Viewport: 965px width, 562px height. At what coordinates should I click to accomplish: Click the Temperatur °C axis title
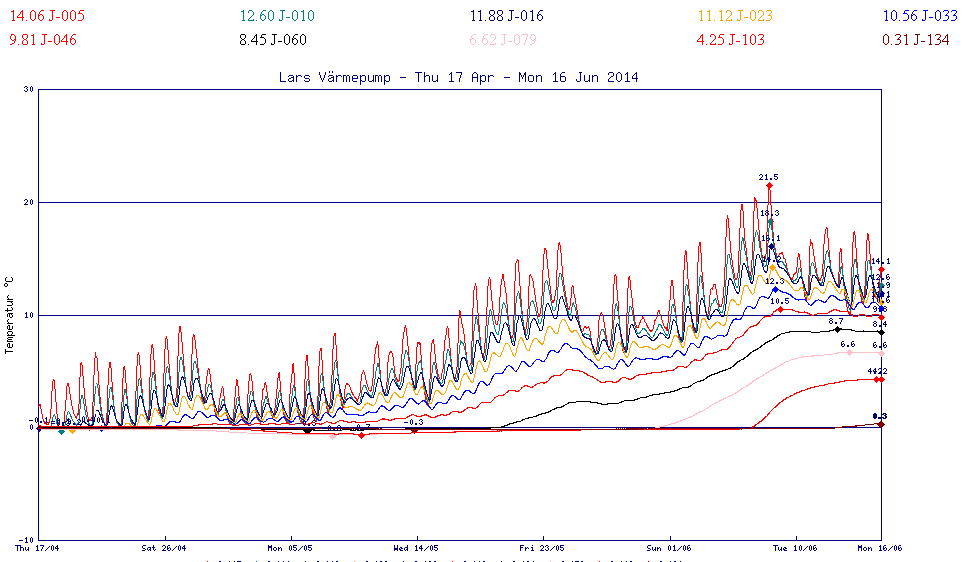tap(9, 314)
